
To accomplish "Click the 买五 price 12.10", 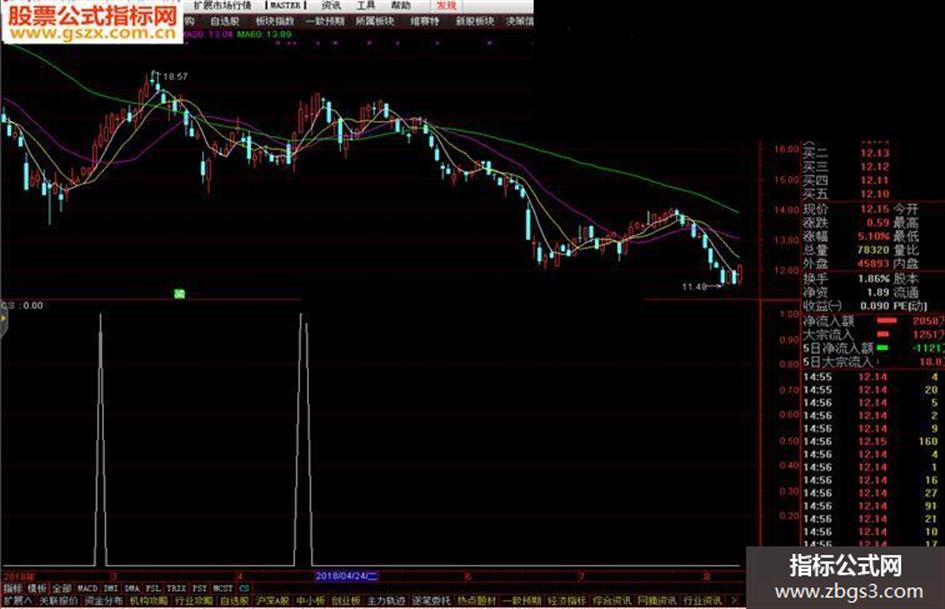I will tap(874, 194).
